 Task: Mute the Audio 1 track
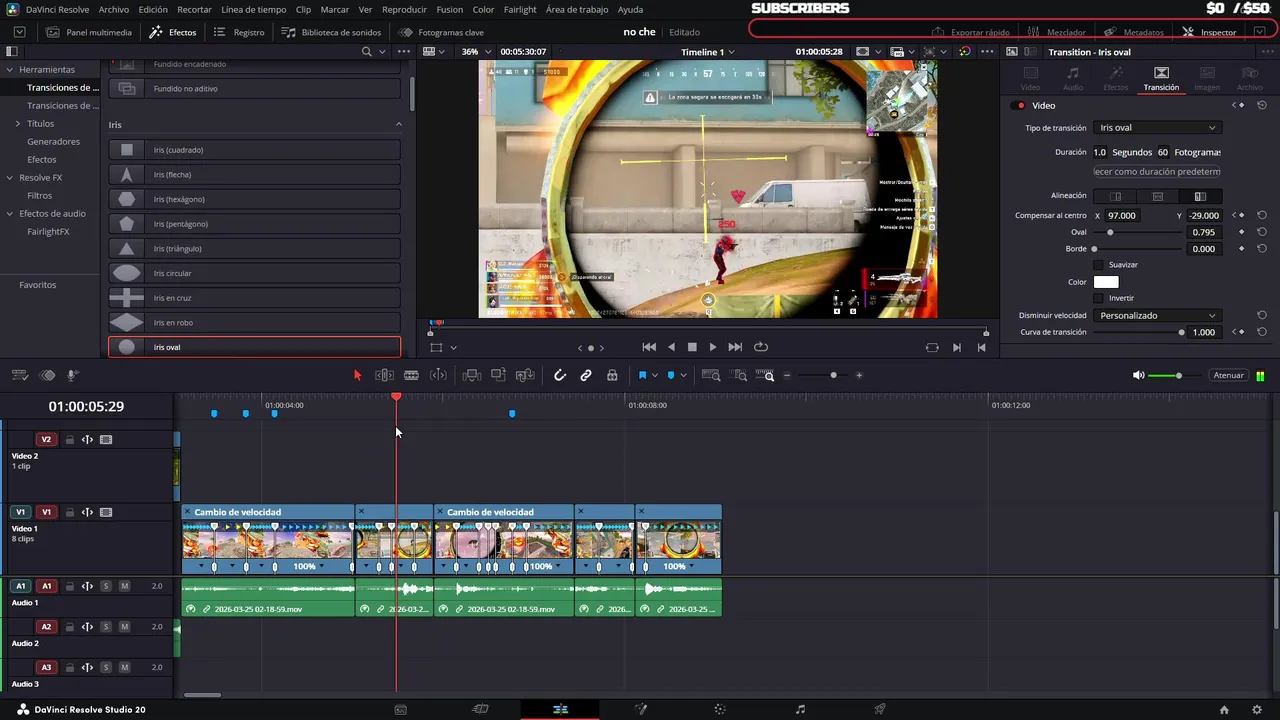124,586
